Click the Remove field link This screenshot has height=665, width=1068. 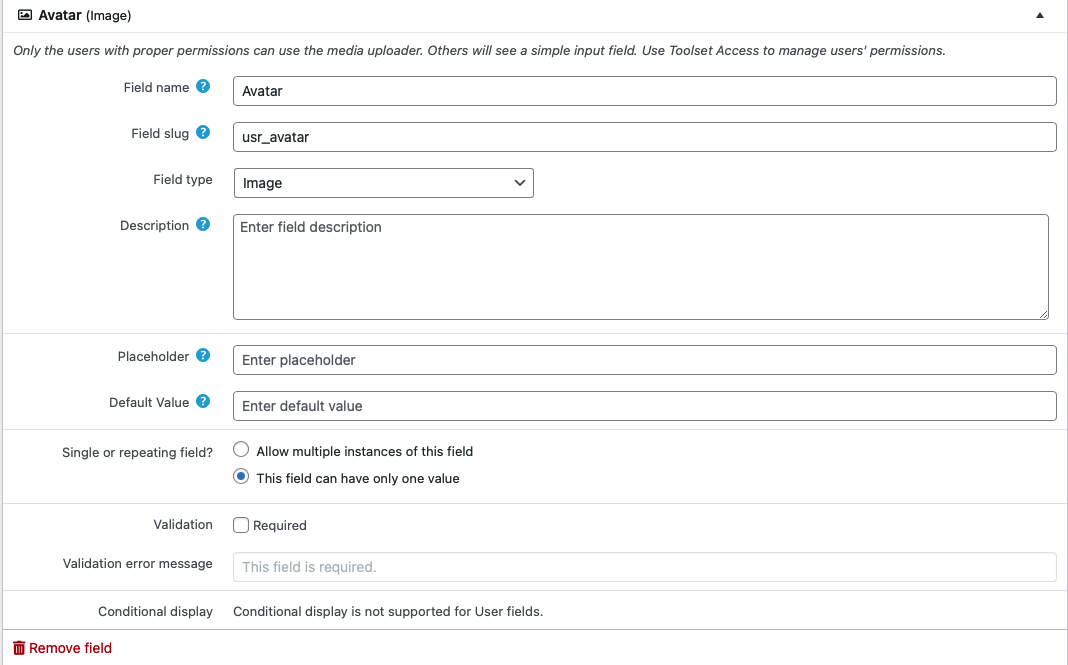(x=70, y=648)
